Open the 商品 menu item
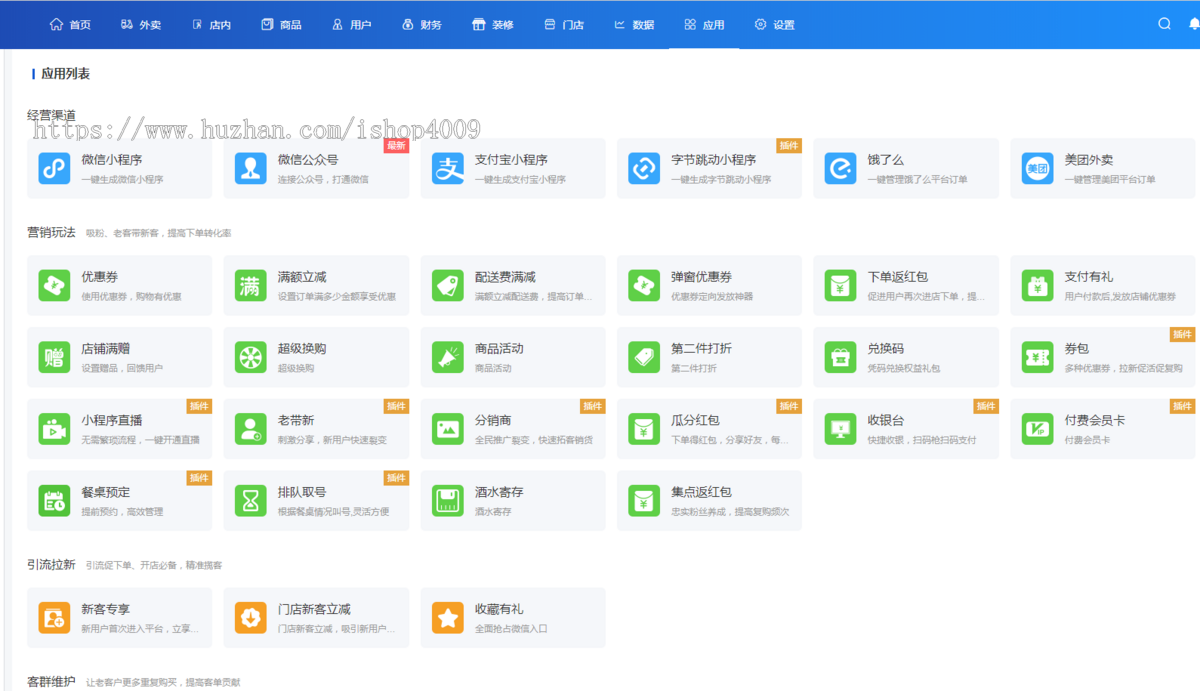This screenshot has height=691, width=1200. [x=281, y=25]
